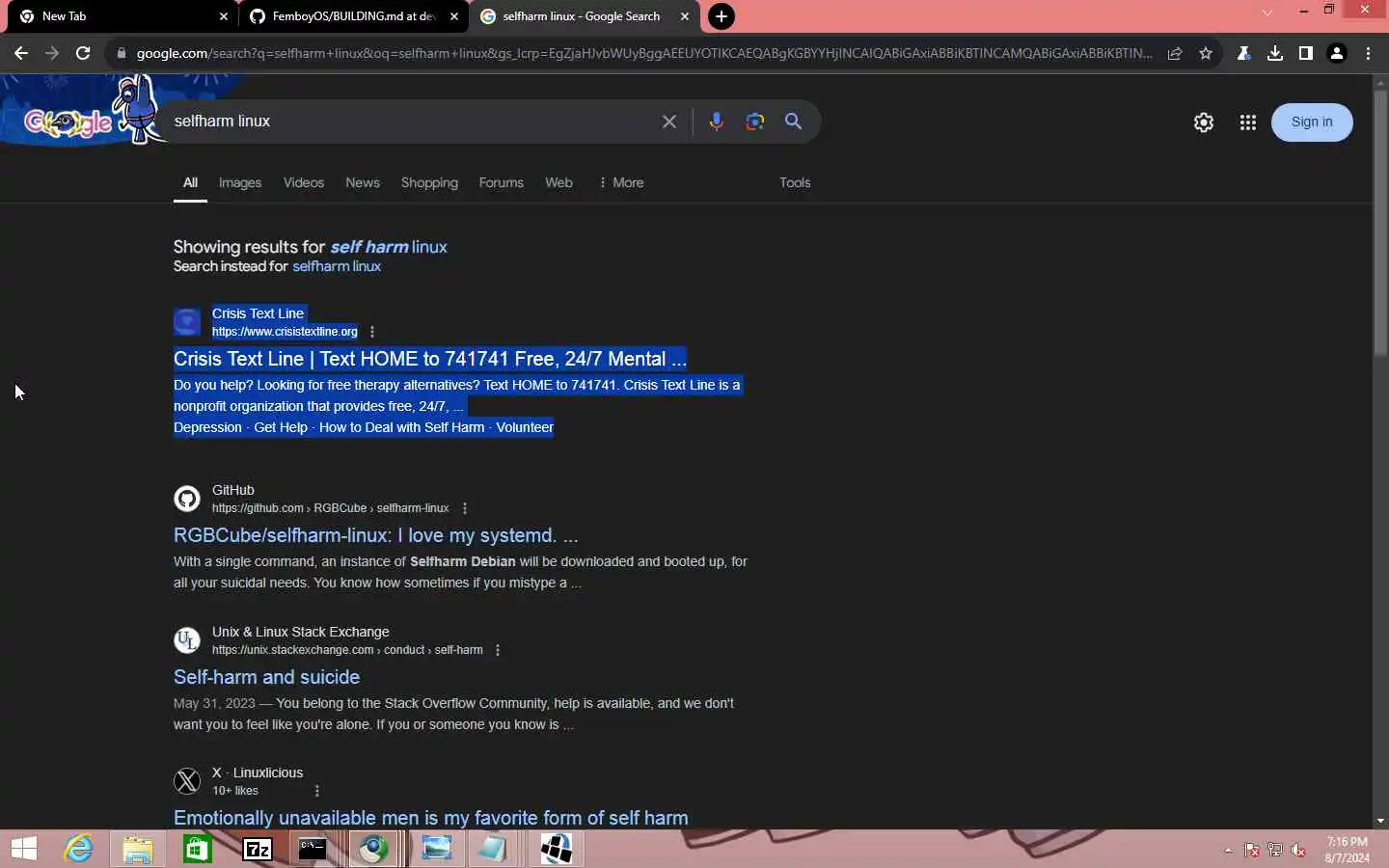Select the Images search filter
The image size is (1389, 868).
tap(240, 182)
